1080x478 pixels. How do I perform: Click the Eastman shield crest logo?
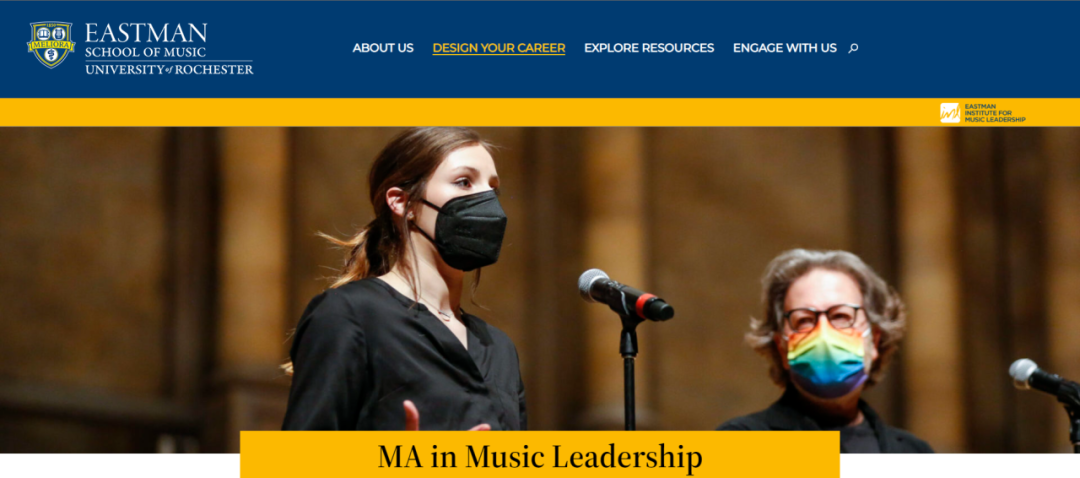pos(50,45)
